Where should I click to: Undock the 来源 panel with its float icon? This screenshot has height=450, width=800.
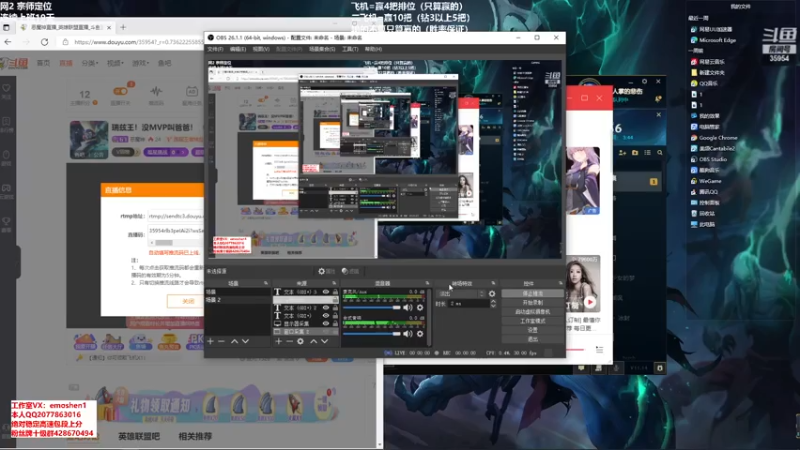334,283
